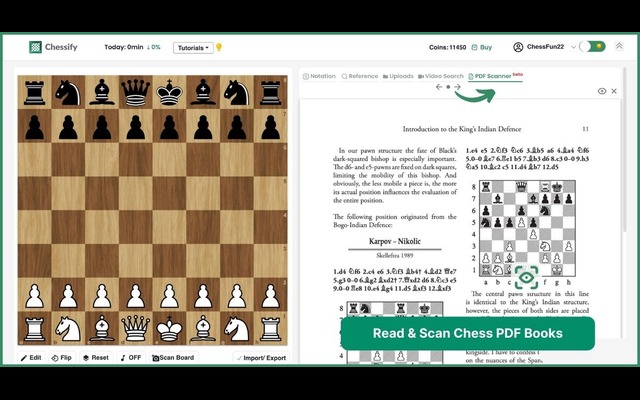
Task: Open the ChessFun22 user profile icon
Action: [518, 47]
